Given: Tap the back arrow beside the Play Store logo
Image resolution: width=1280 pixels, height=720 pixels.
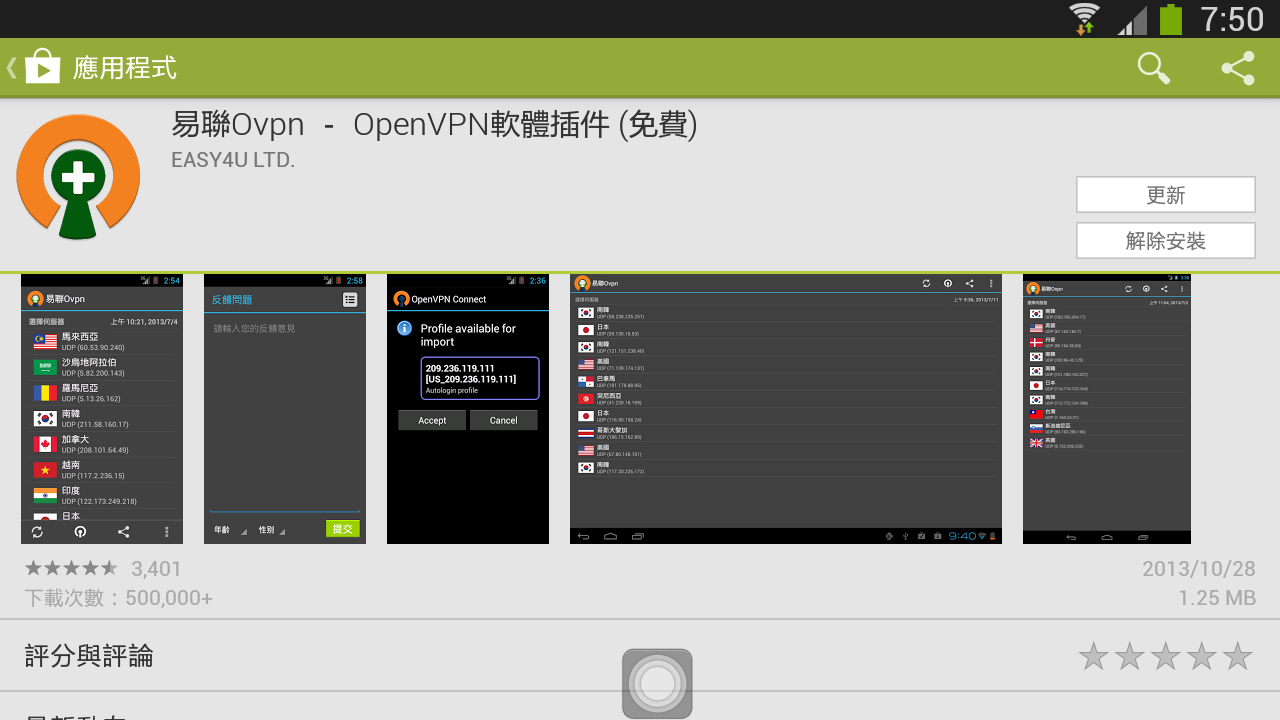Looking at the screenshot, I should 10,66.
